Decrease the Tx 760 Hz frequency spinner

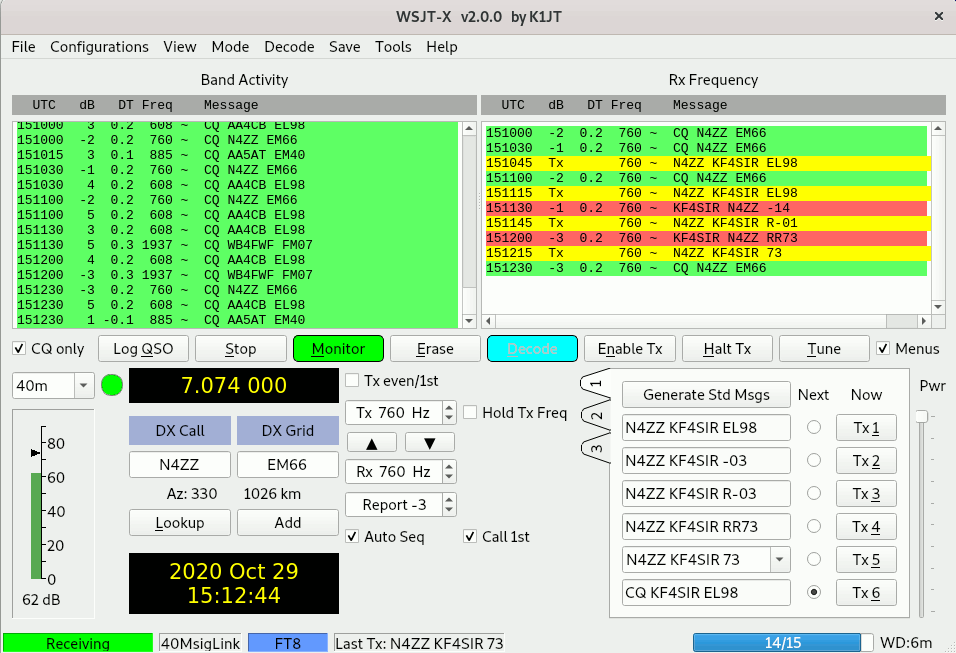[x=449, y=418]
